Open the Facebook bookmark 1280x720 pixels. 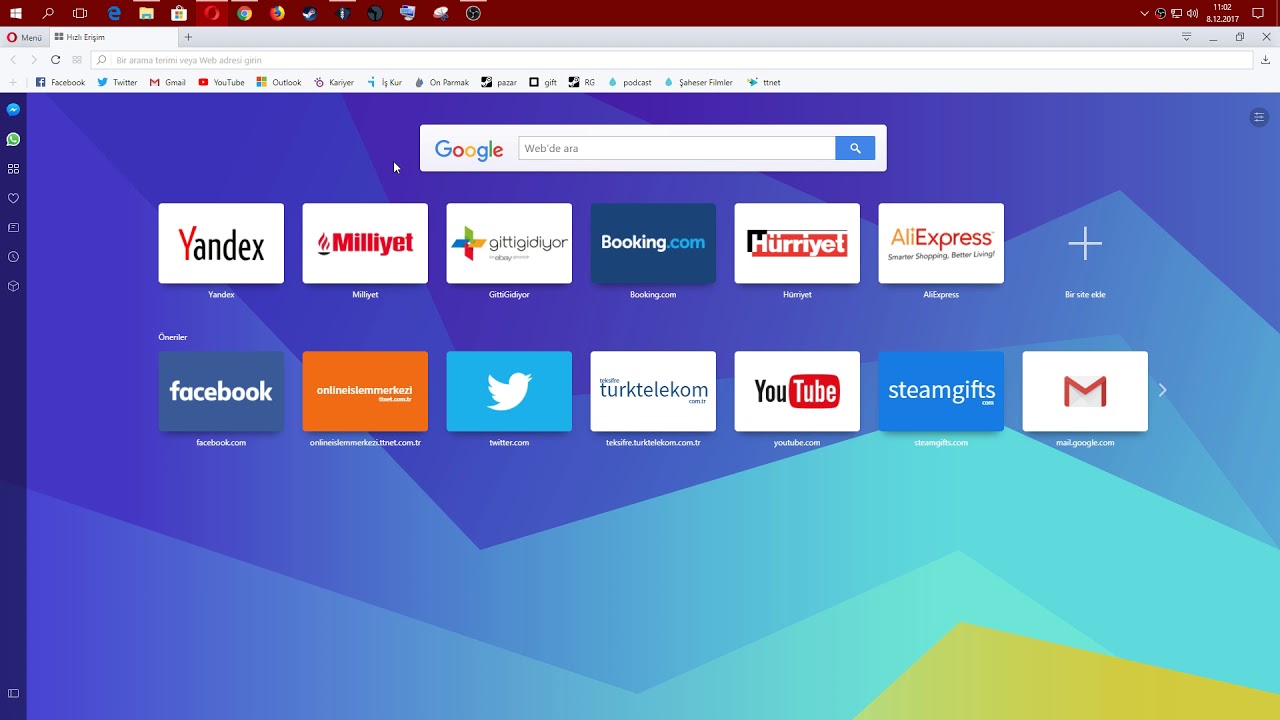click(60, 82)
